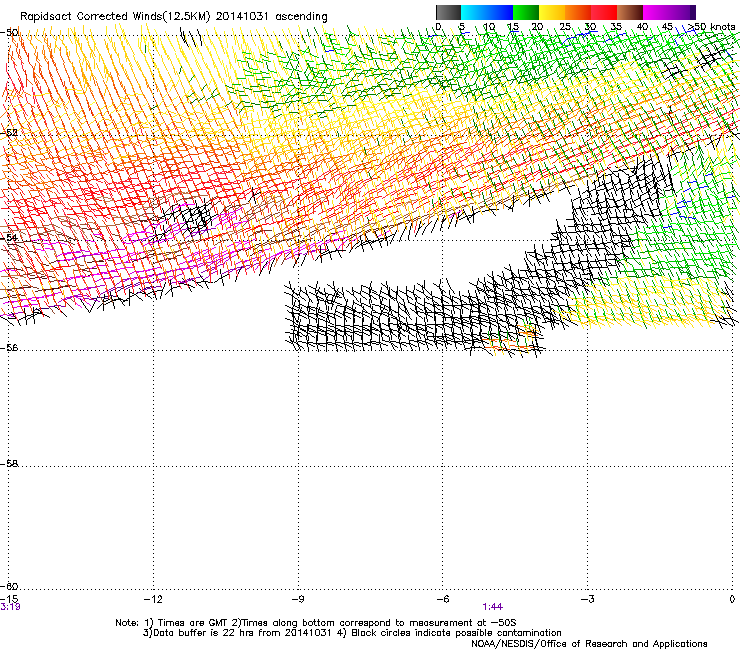Click the yellow 20-25 knots legend swatch

pyautogui.click(x=552, y=12)
